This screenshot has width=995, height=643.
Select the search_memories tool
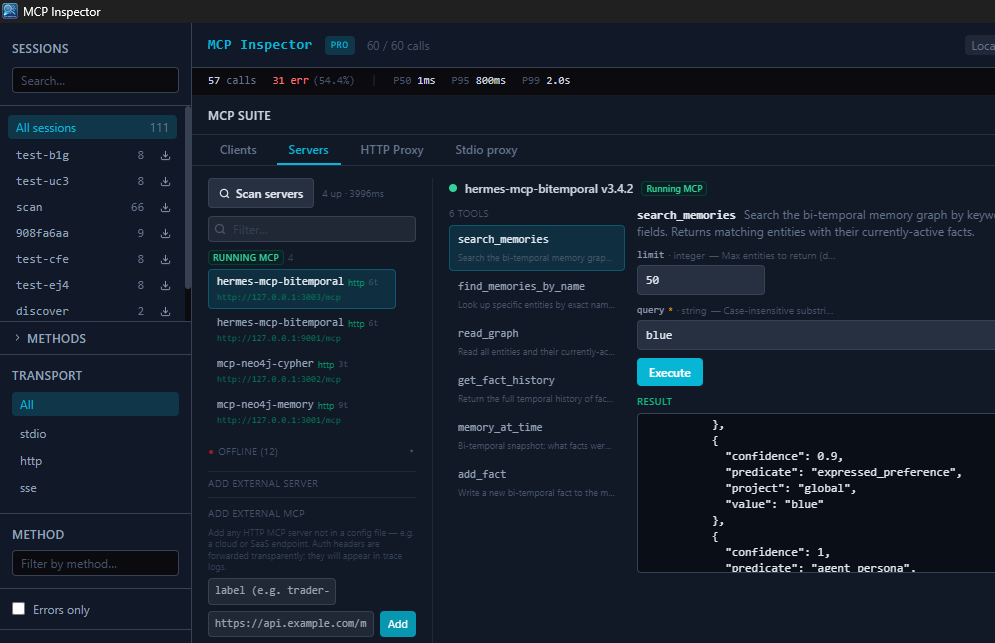(x=537, y=248)
